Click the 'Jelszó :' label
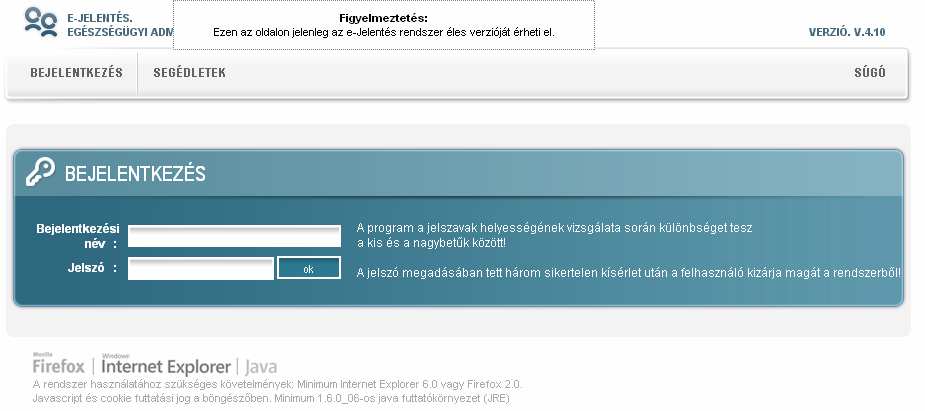The width and height of the screenshot is (925, 411). [92, 268]
